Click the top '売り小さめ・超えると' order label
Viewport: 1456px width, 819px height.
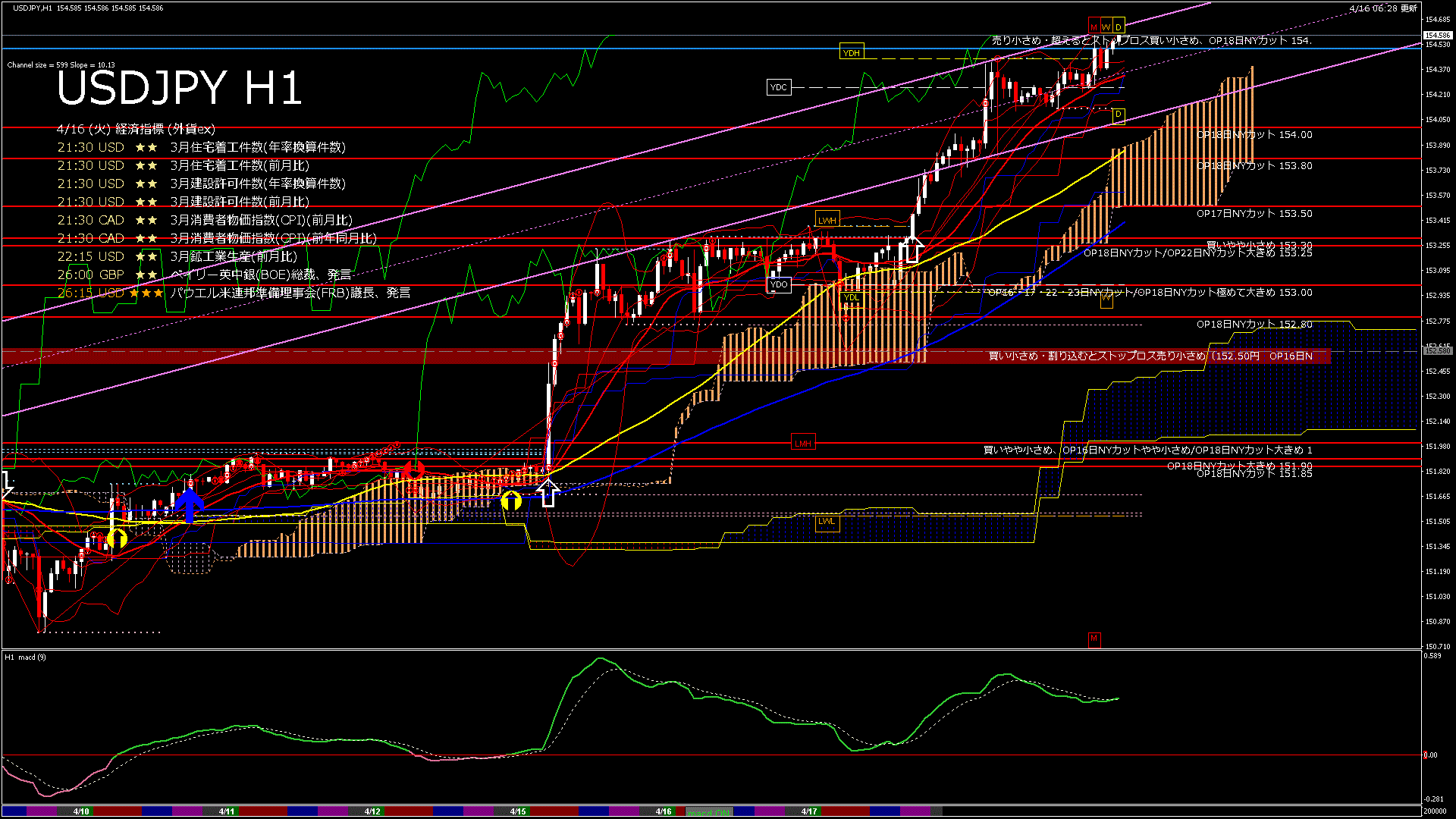(1152, 40)
